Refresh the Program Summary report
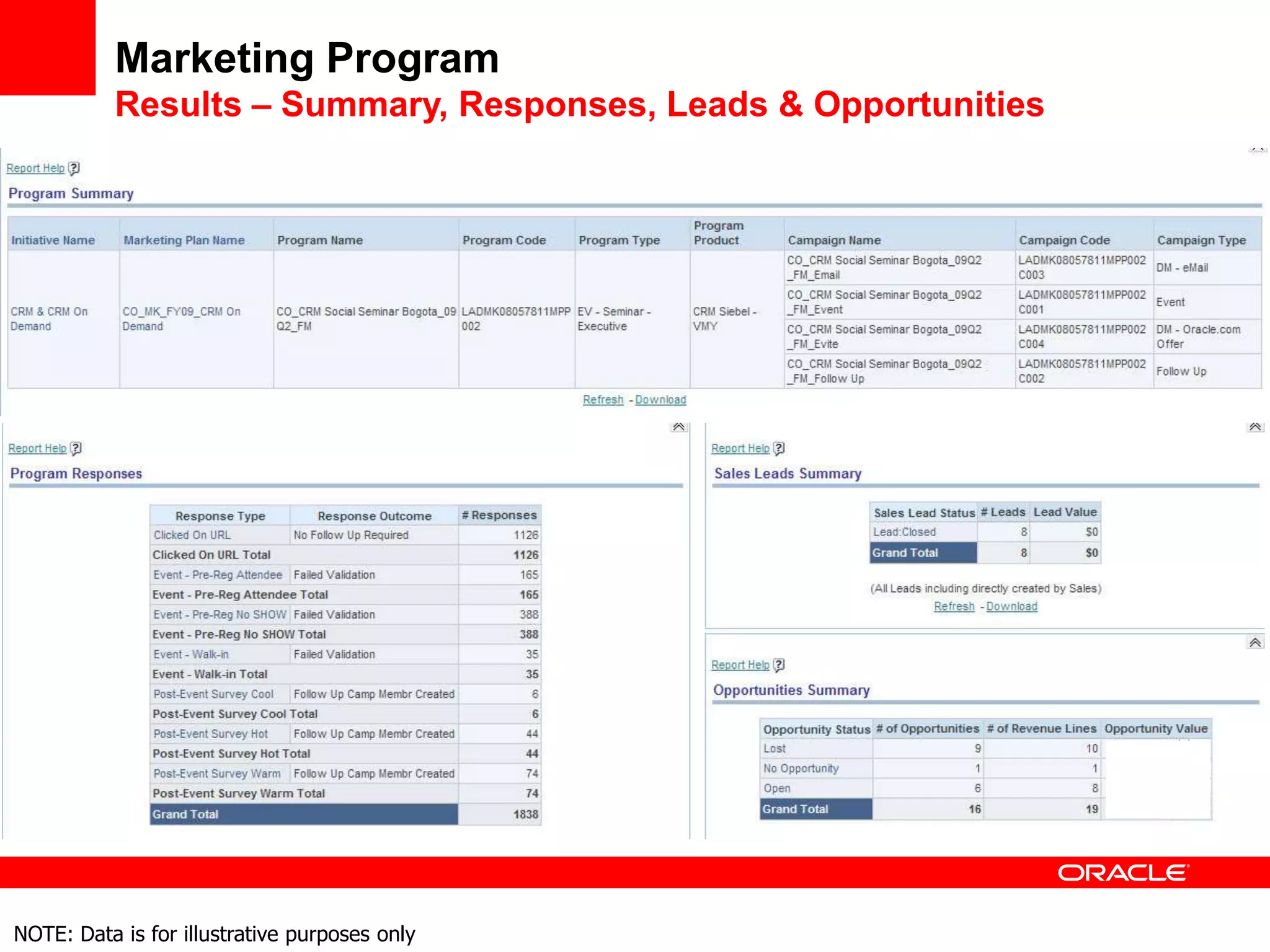Viewport: 1270px width, 952px height. click(603, 400)
